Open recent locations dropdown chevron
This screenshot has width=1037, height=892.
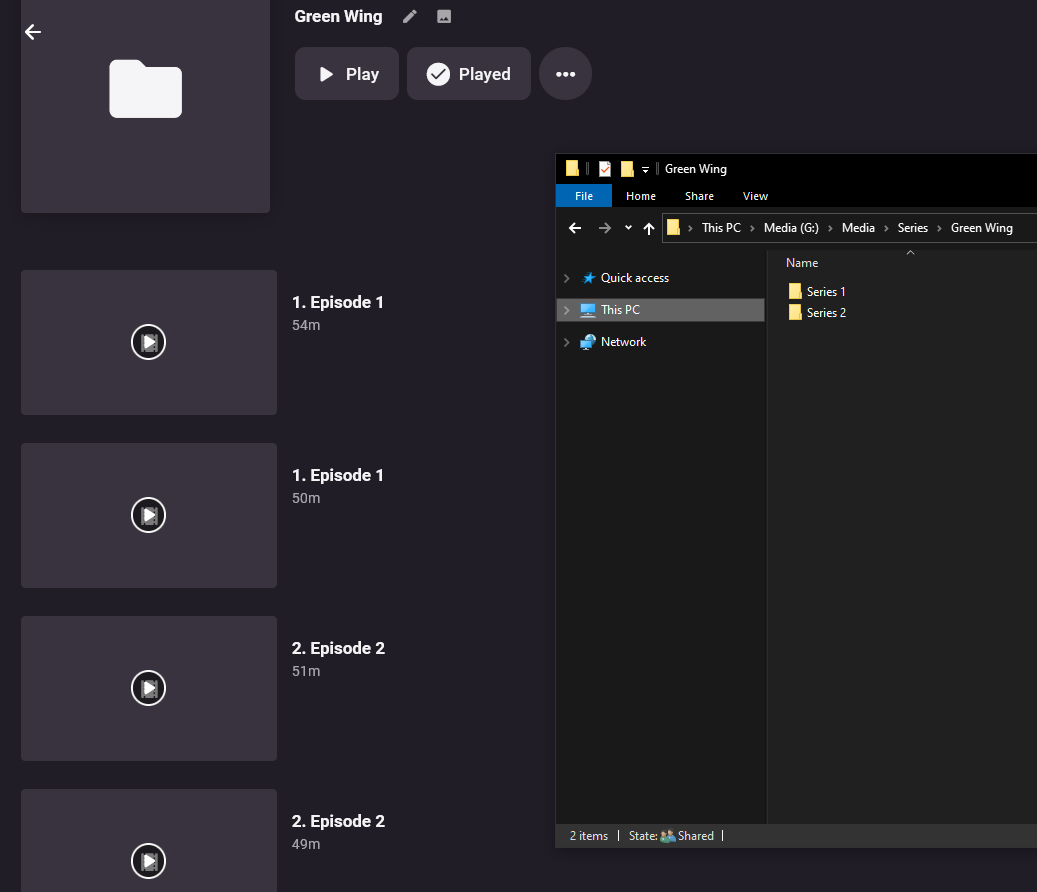(x=628, y=228)
